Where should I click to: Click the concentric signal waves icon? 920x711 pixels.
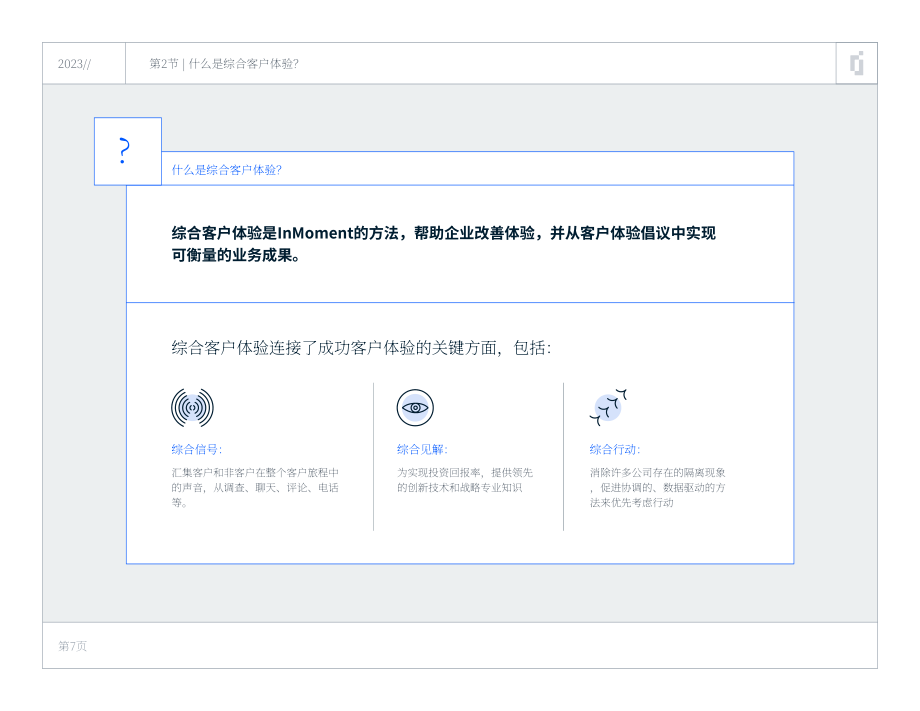[192, 408]
